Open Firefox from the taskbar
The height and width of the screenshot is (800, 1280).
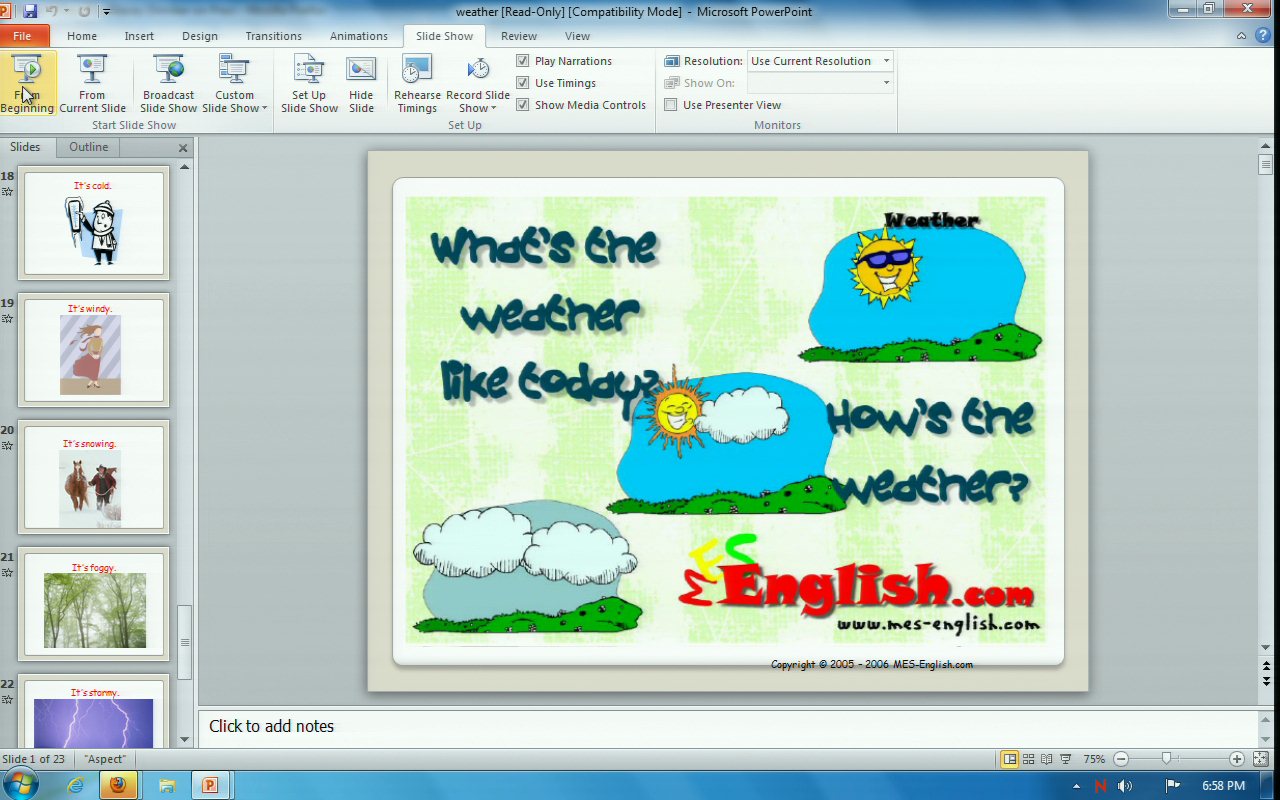[x=118, y=785]
